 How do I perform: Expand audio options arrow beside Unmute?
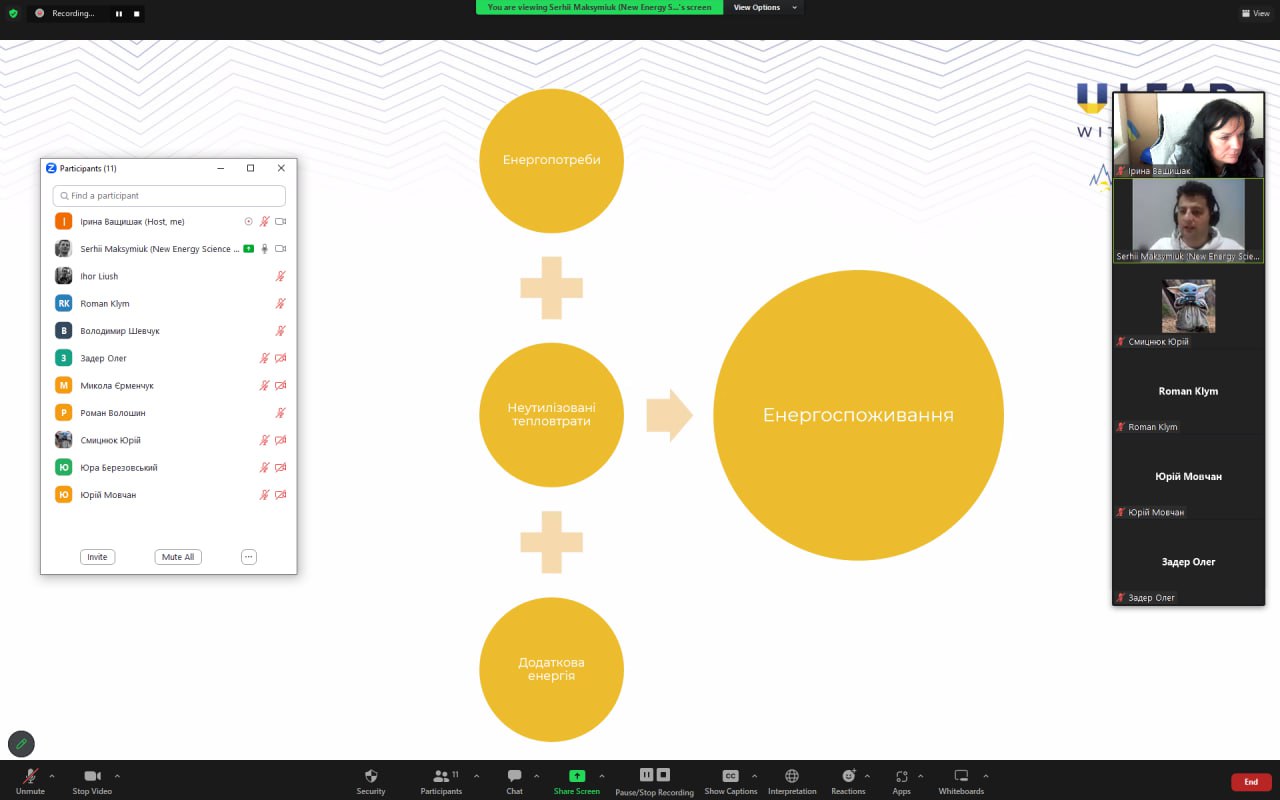click(52, 775)
